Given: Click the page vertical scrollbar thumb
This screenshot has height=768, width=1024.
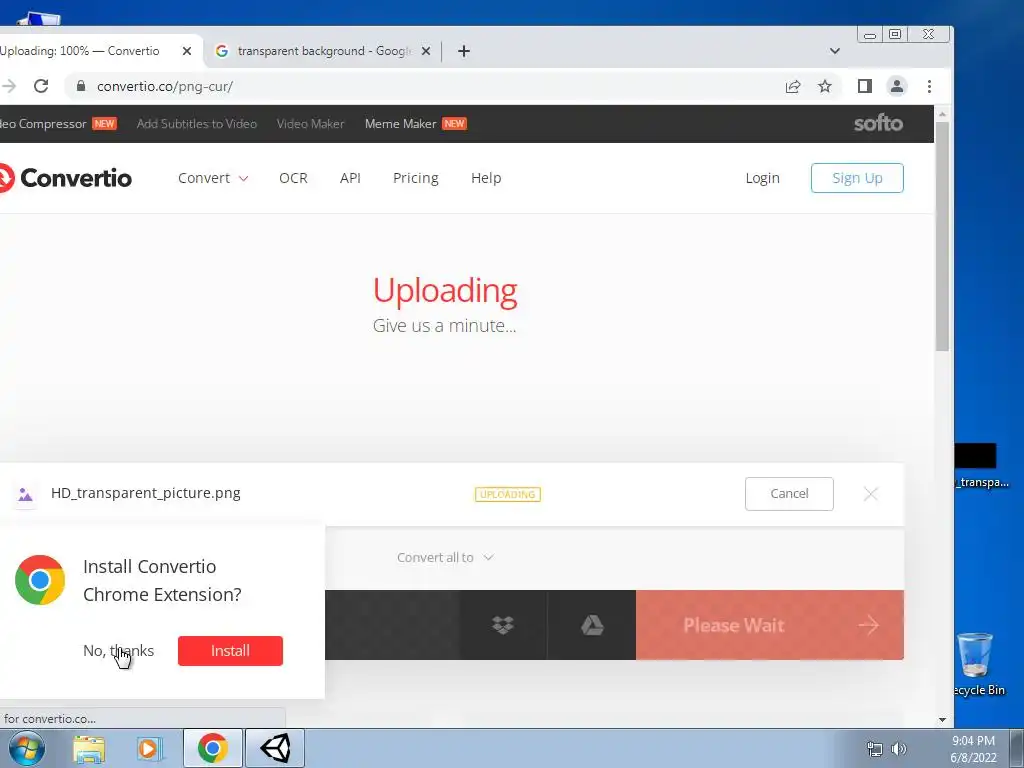Looking at the screenshot, I should coord(942,235).
